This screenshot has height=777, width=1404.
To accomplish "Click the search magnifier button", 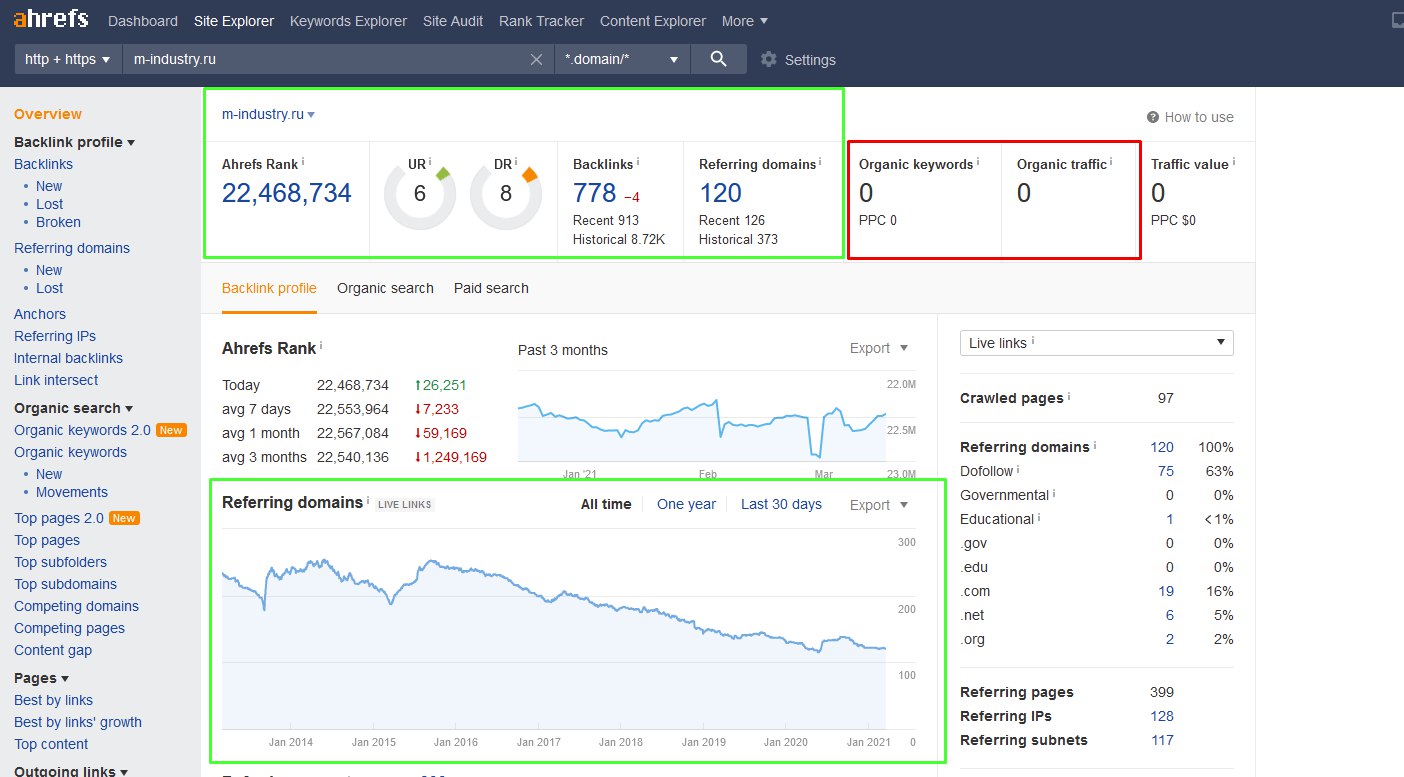I will click(x=718, y=59).
